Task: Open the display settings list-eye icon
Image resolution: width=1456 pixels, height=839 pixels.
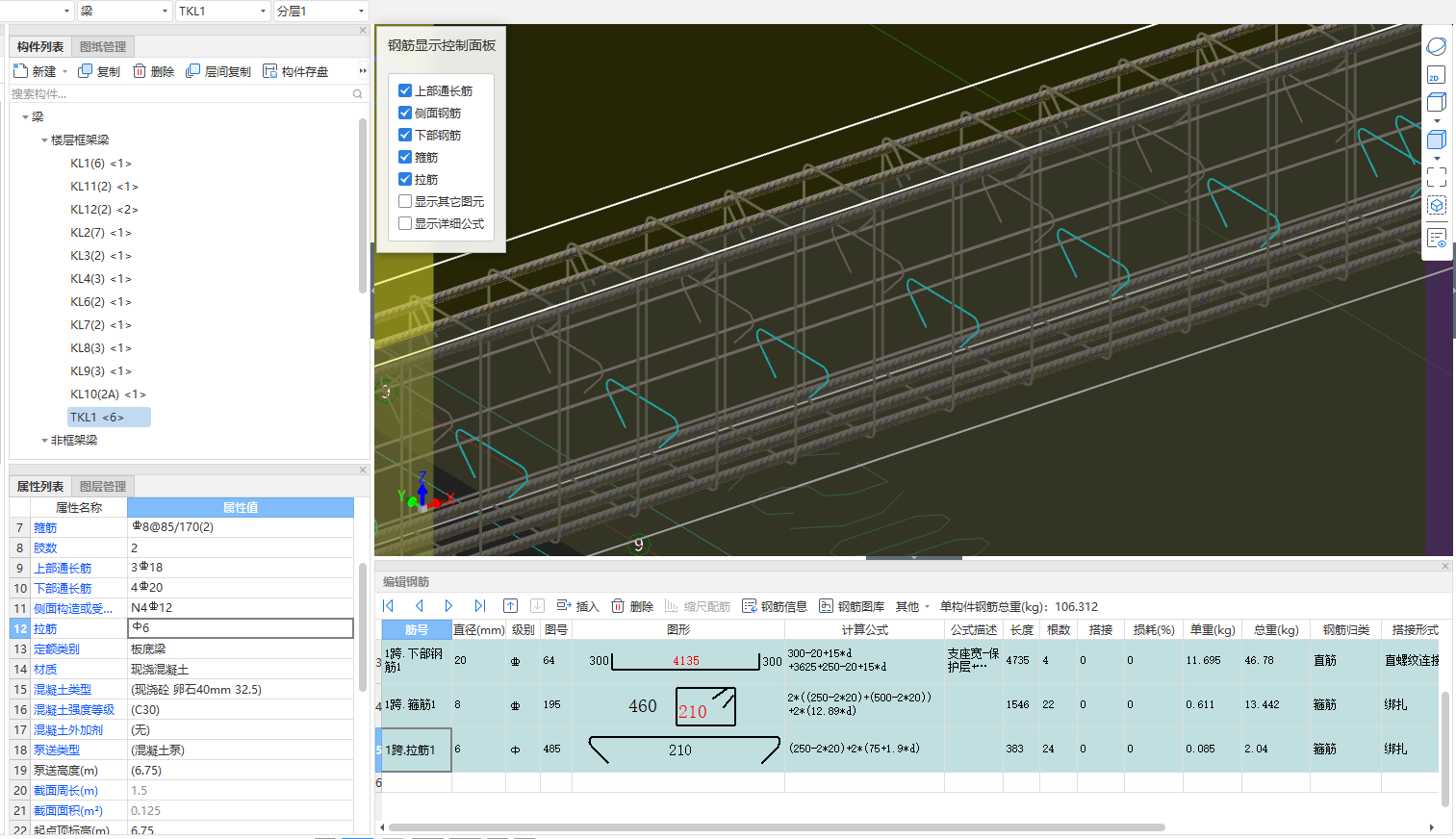Action: coord(1437,238)
